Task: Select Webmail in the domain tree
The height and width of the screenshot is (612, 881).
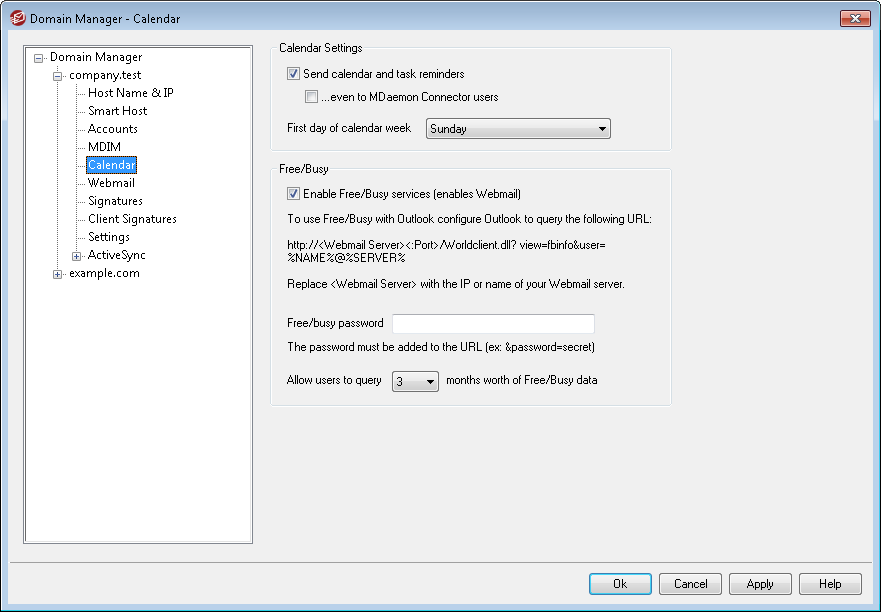Action: (111, 183)
